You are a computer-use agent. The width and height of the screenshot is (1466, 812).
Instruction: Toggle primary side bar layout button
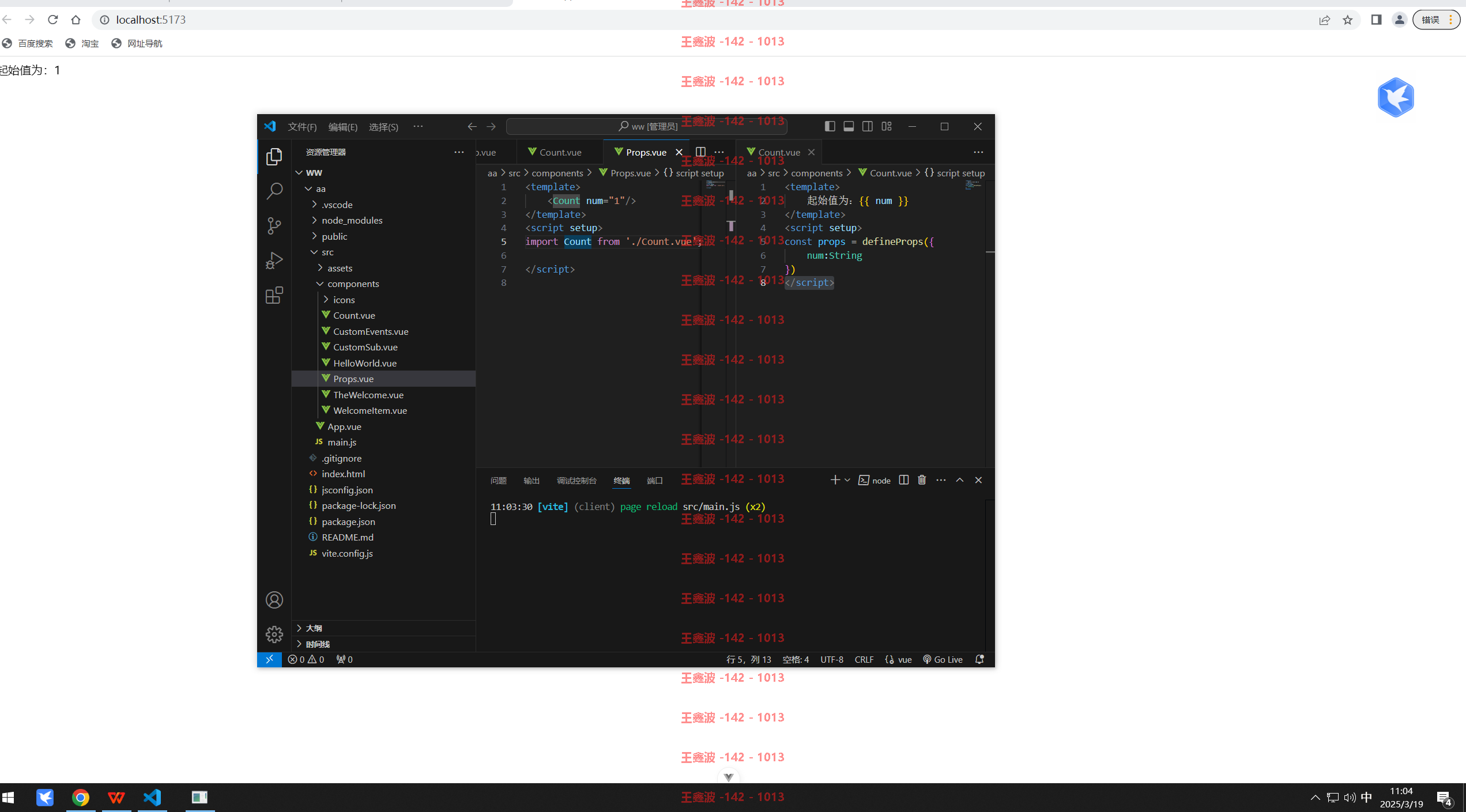tap(830, 126)
